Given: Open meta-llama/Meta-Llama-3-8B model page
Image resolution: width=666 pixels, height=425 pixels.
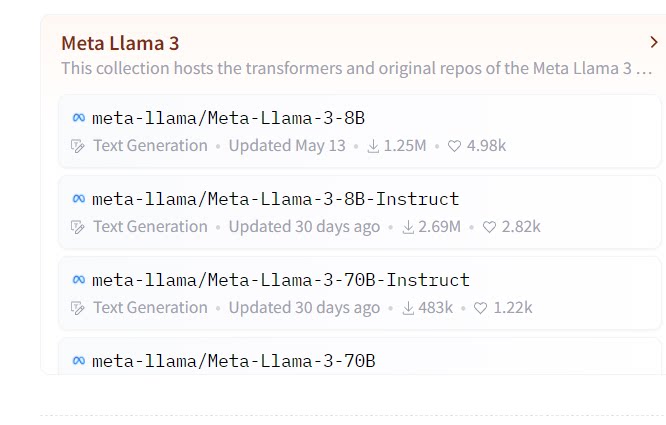Looking at the screenshot, I should [228, 117].
